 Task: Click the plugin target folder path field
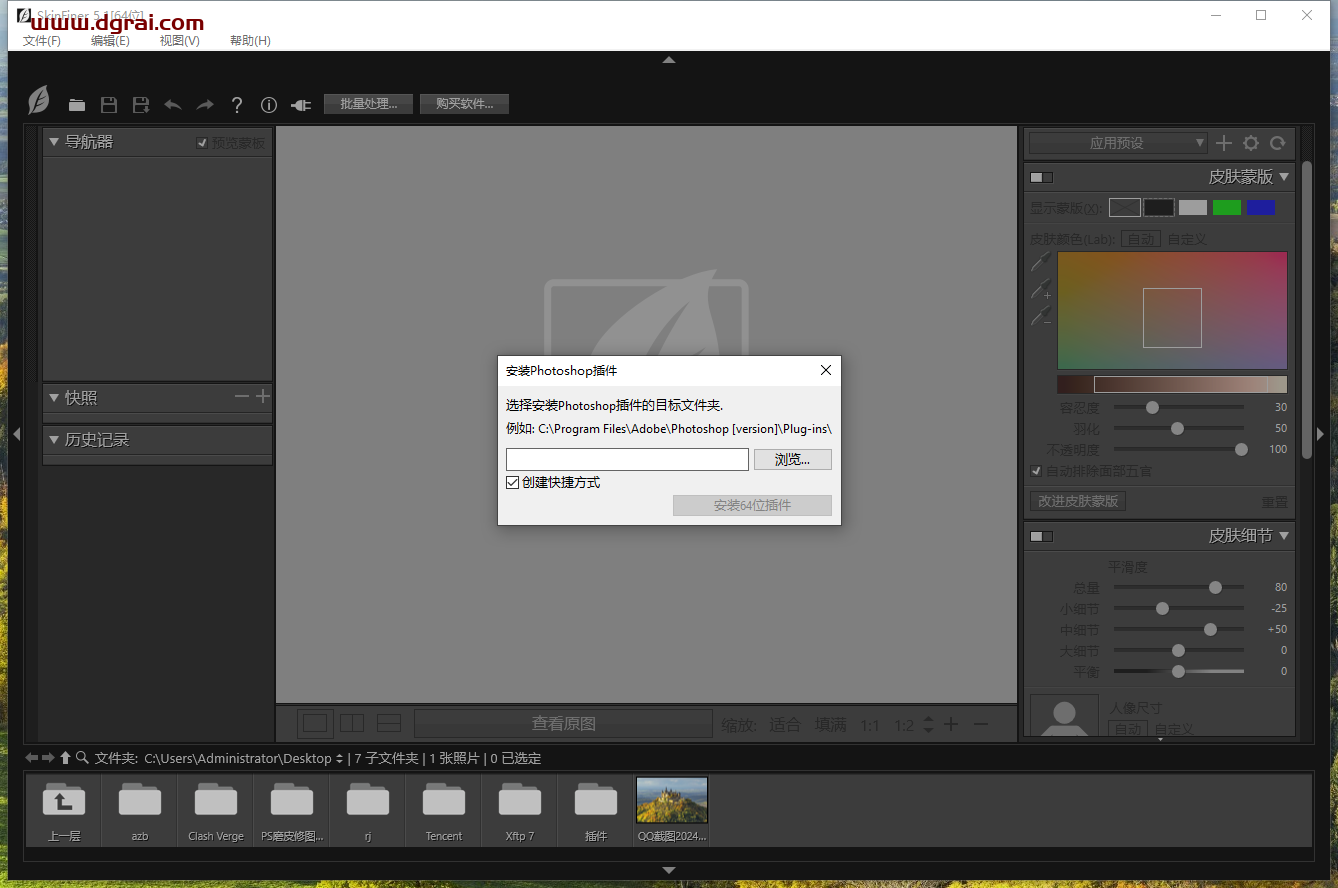(x=627, y=459)
